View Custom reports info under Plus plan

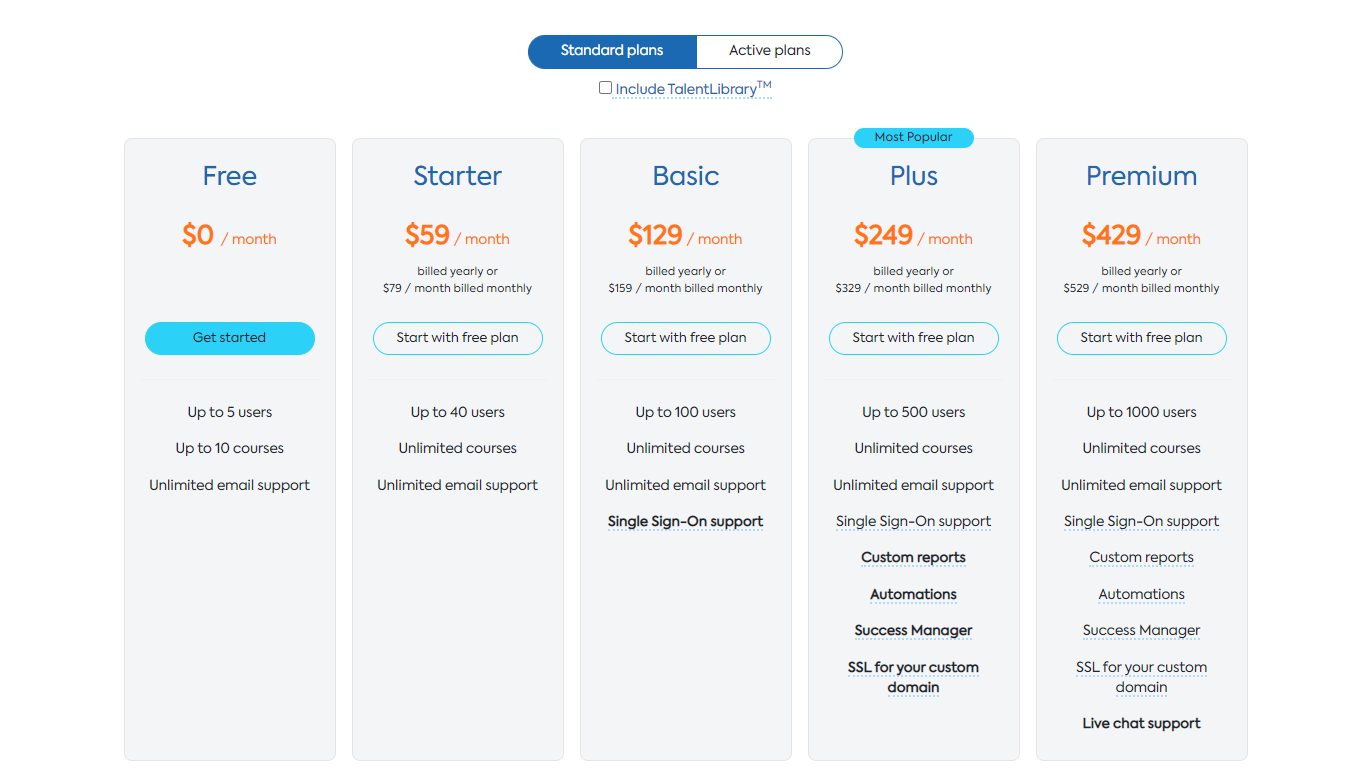pos(913,557)
